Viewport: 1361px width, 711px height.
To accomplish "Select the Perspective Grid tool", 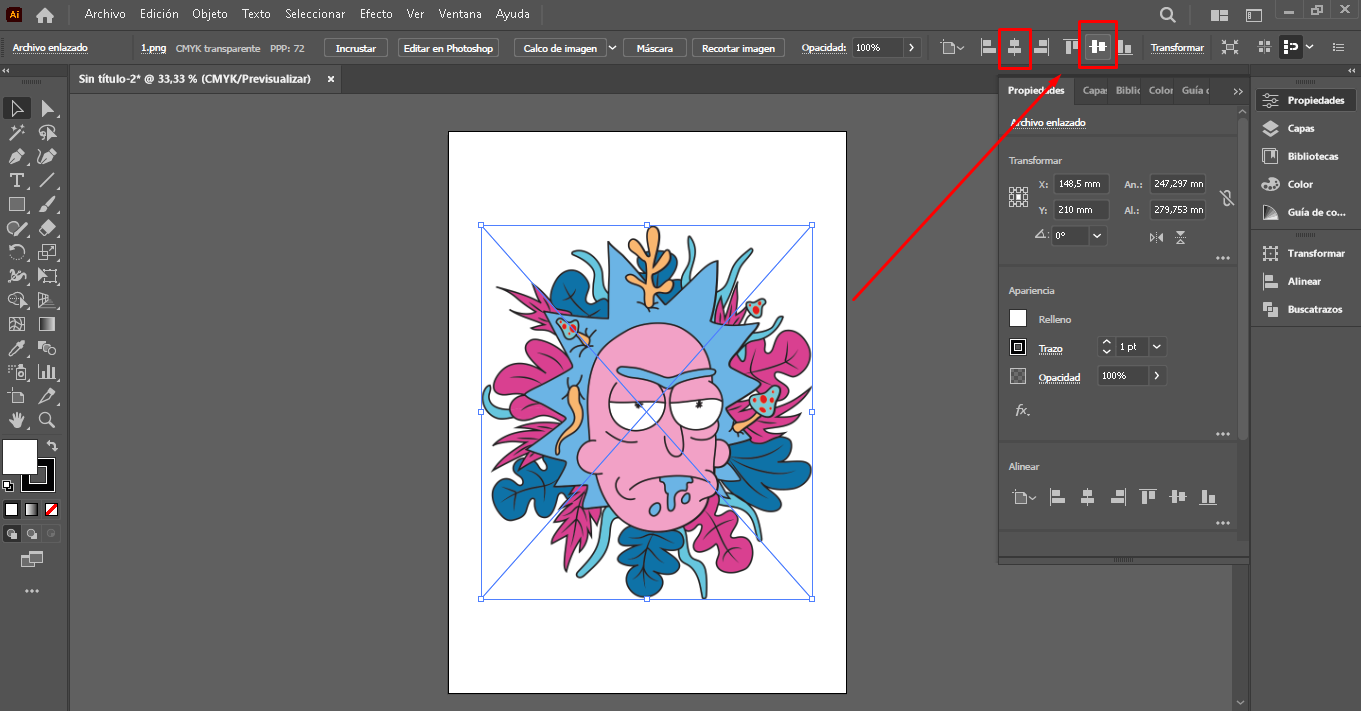I will point(47,300).
